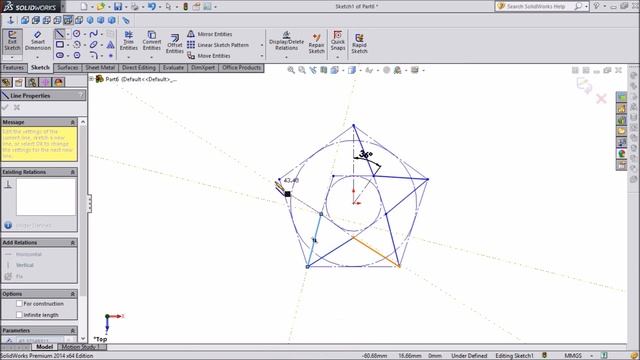The height and width of the screenshot is (360, 640).
Task: Click the Display Style cube icon
Action: pyautogui.click(x=352, y=70)
